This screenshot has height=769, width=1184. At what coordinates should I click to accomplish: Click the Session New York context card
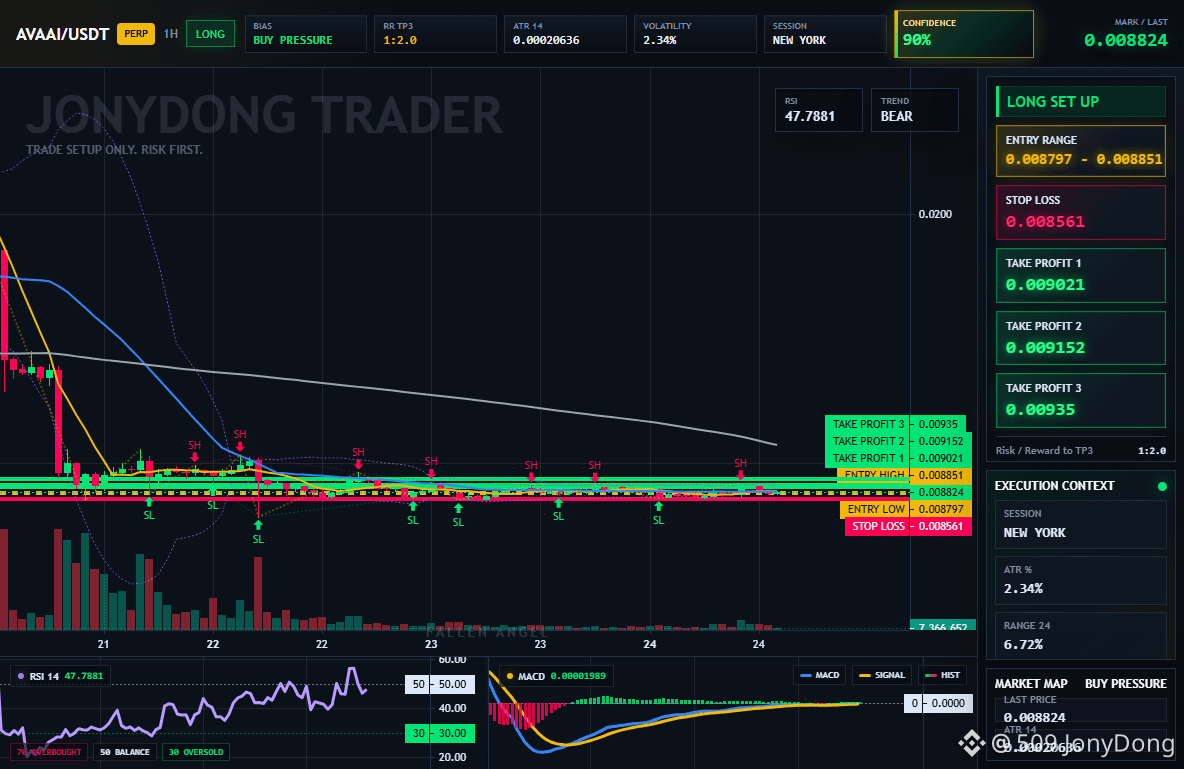pyautogui.click(x=1081, y=523)
